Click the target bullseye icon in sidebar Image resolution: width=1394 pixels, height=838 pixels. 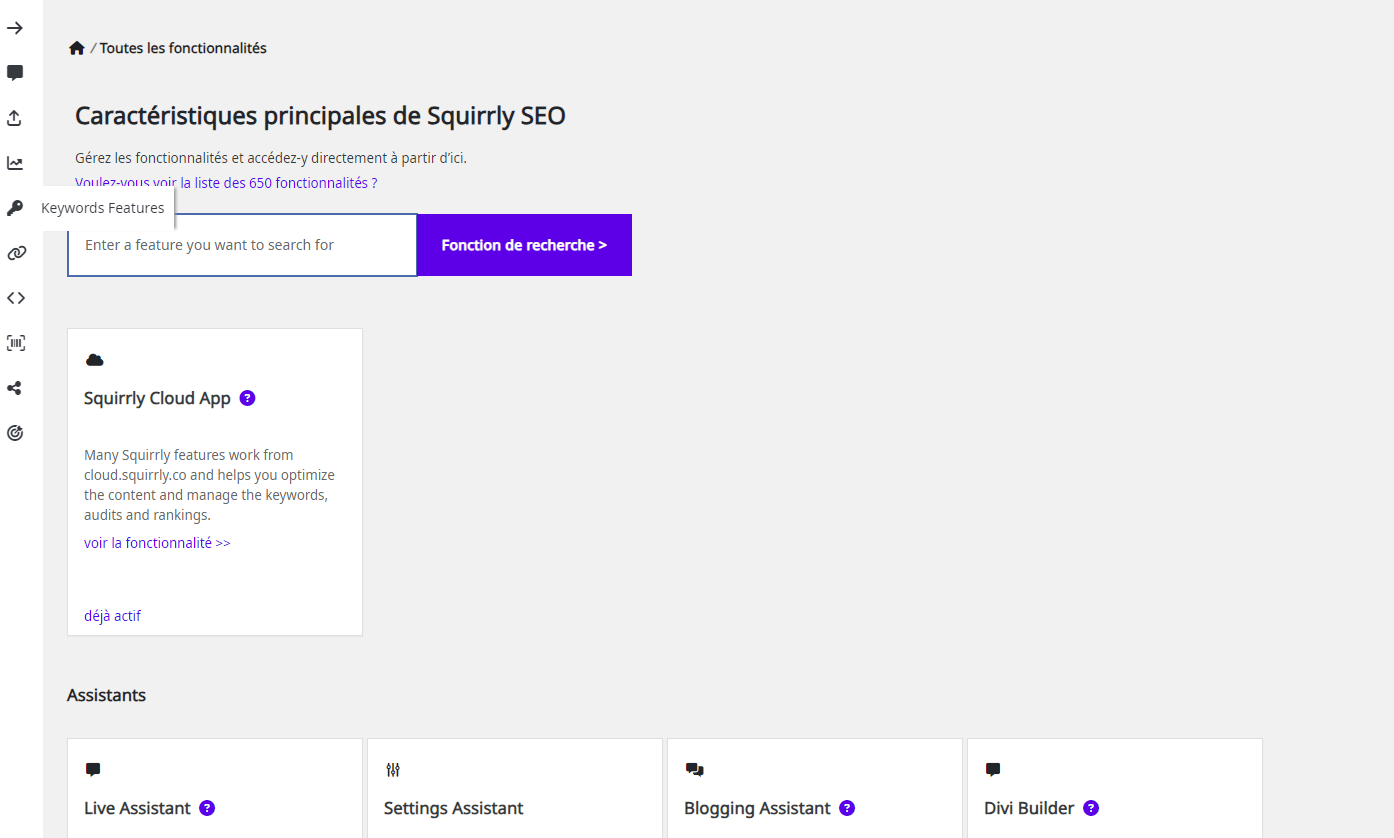[x=15, y=433]
